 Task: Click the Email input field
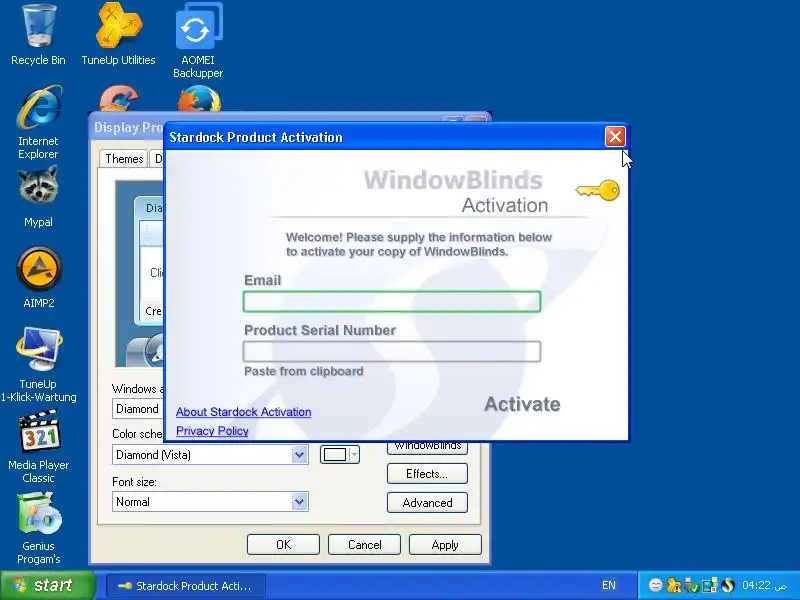(392, 302)
